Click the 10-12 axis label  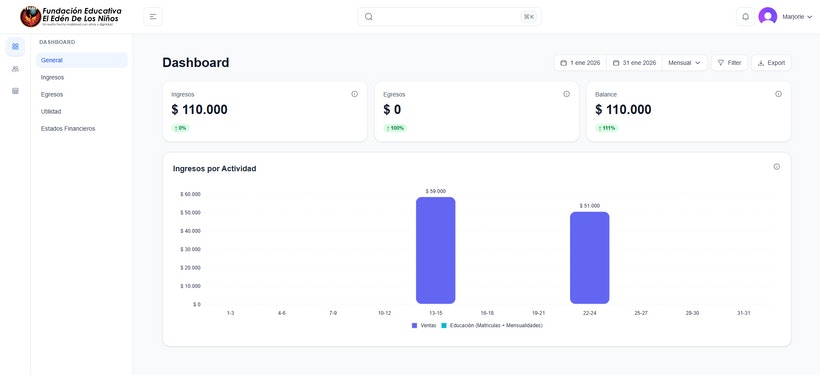click(x=384, y=313)
